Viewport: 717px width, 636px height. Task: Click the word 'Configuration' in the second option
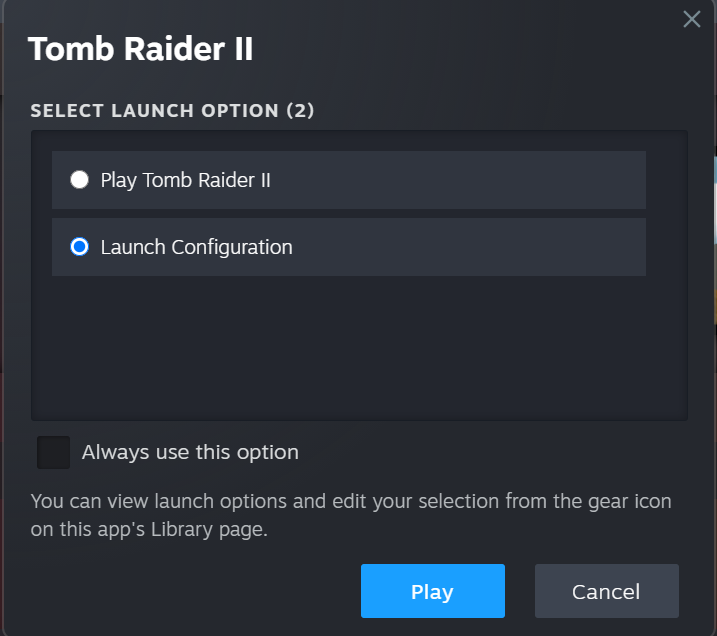232,247
